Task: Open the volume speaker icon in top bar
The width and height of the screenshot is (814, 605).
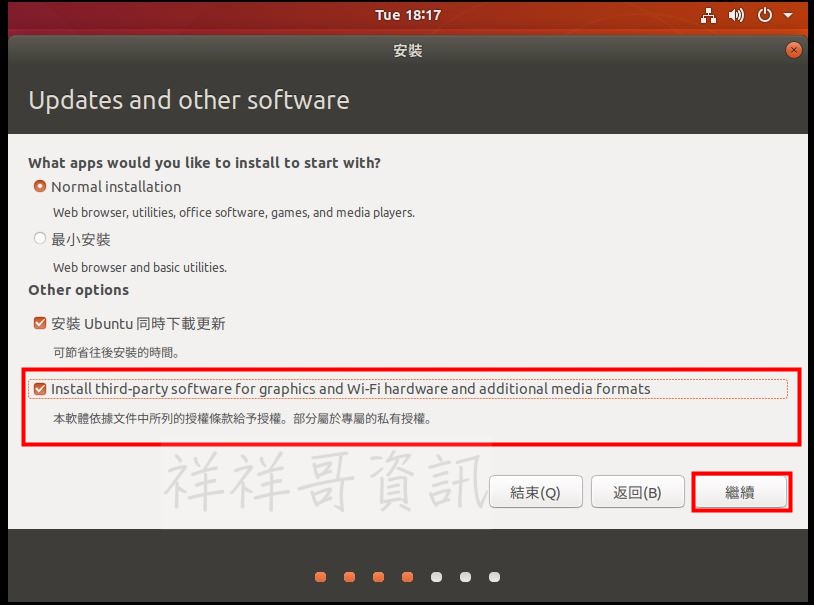Action: click(x=736, y=16)
